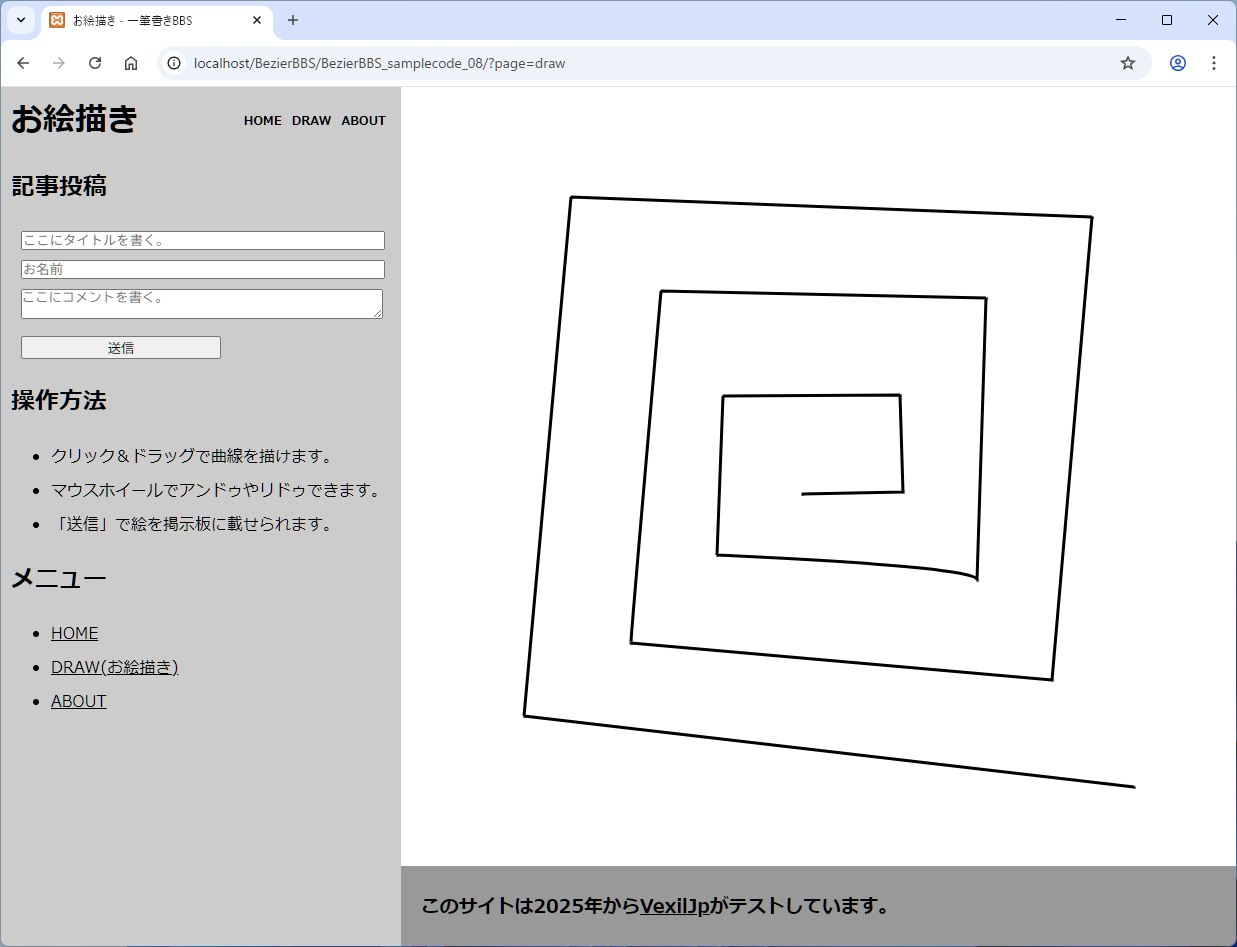The height and width of the screenshot is (947, 1237).
Task: Focus the title input field
Action: [x=203, y=240]
